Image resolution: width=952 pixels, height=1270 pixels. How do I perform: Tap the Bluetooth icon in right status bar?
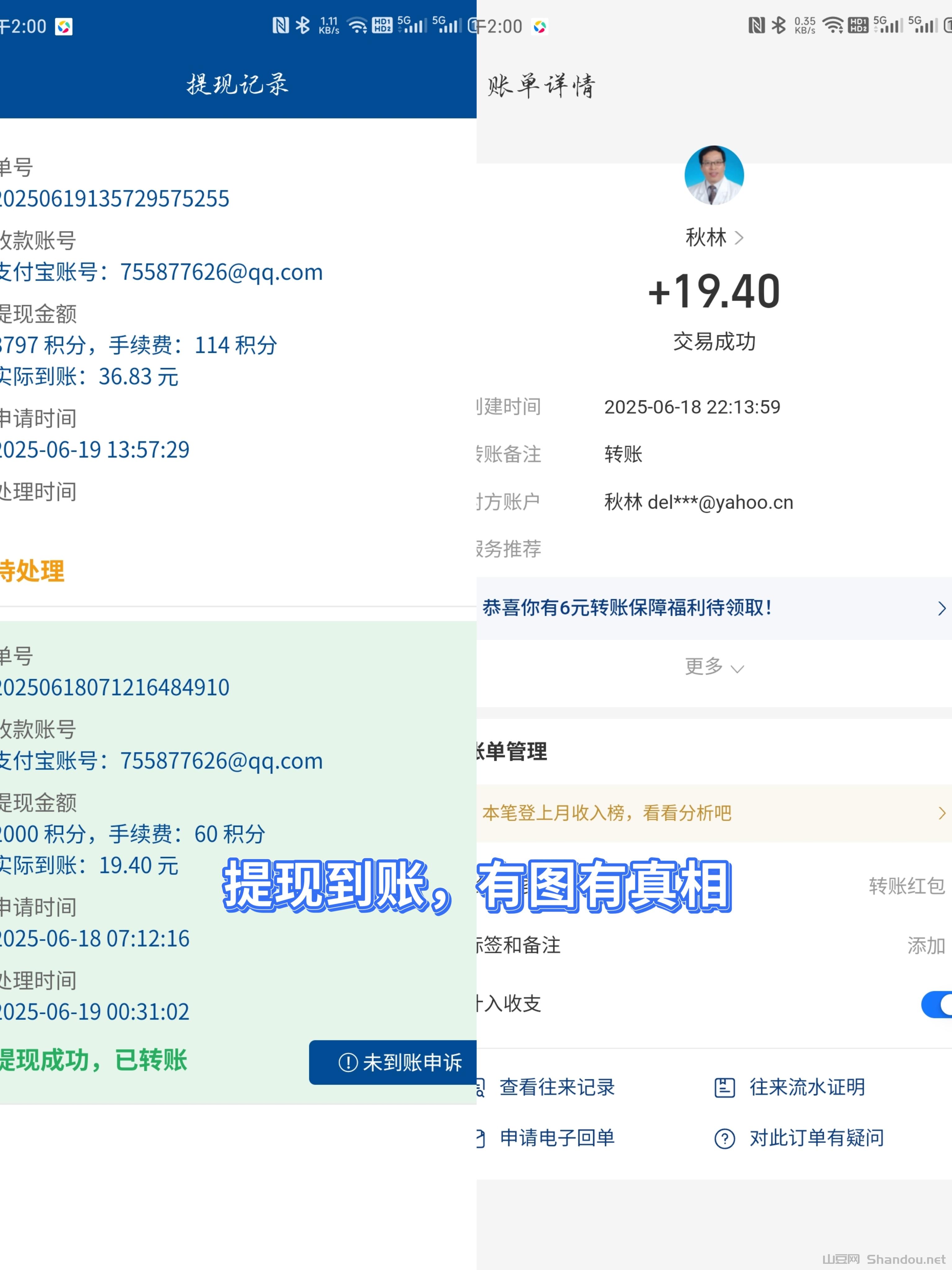pos(778,25)
